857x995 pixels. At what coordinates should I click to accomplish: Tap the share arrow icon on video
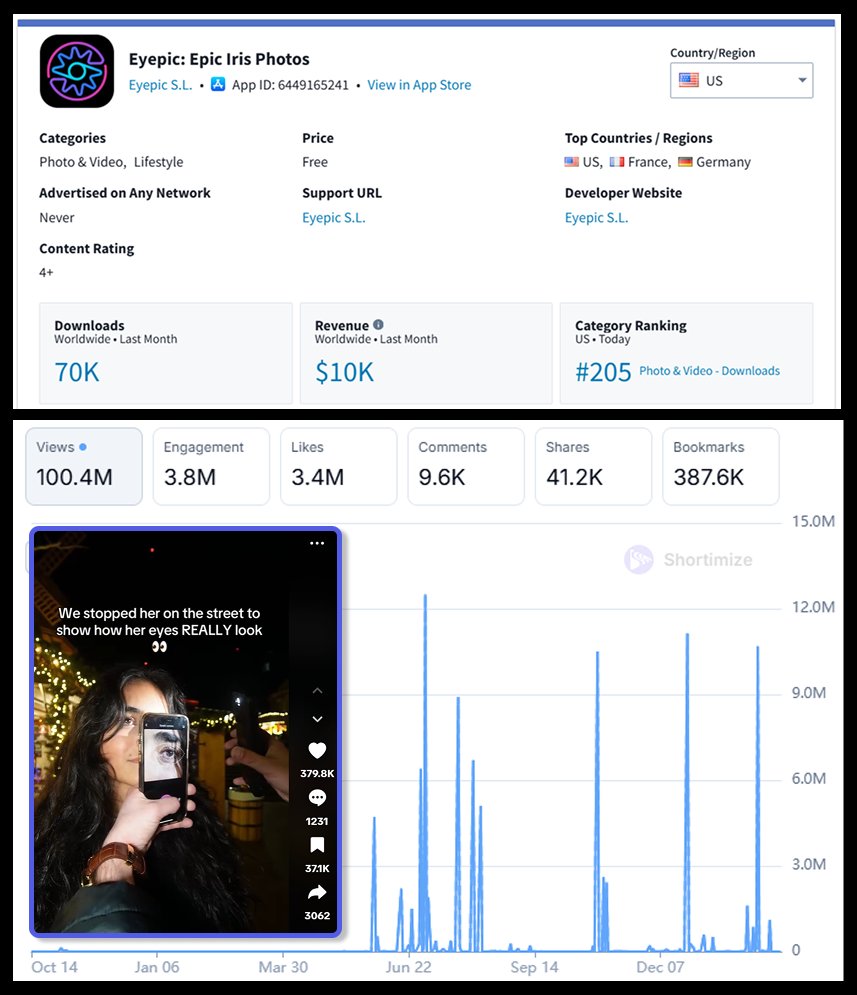pyautogui.click(x=317, y=893)
